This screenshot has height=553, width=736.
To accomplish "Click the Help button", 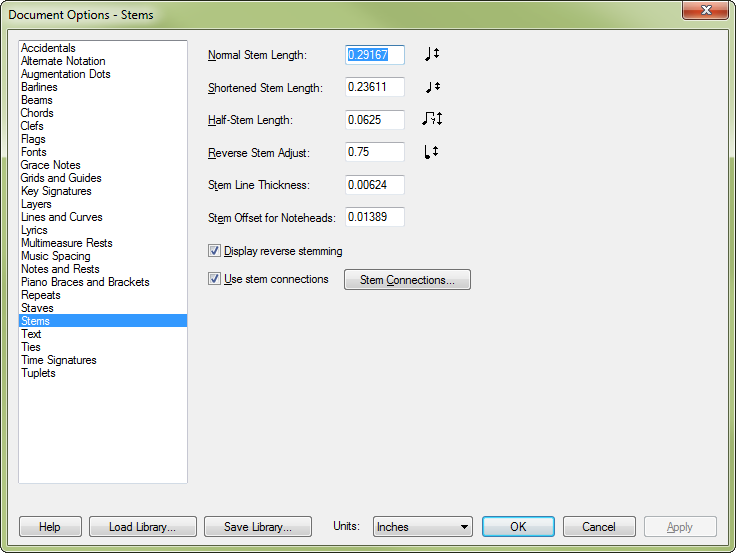I will 49,527.
